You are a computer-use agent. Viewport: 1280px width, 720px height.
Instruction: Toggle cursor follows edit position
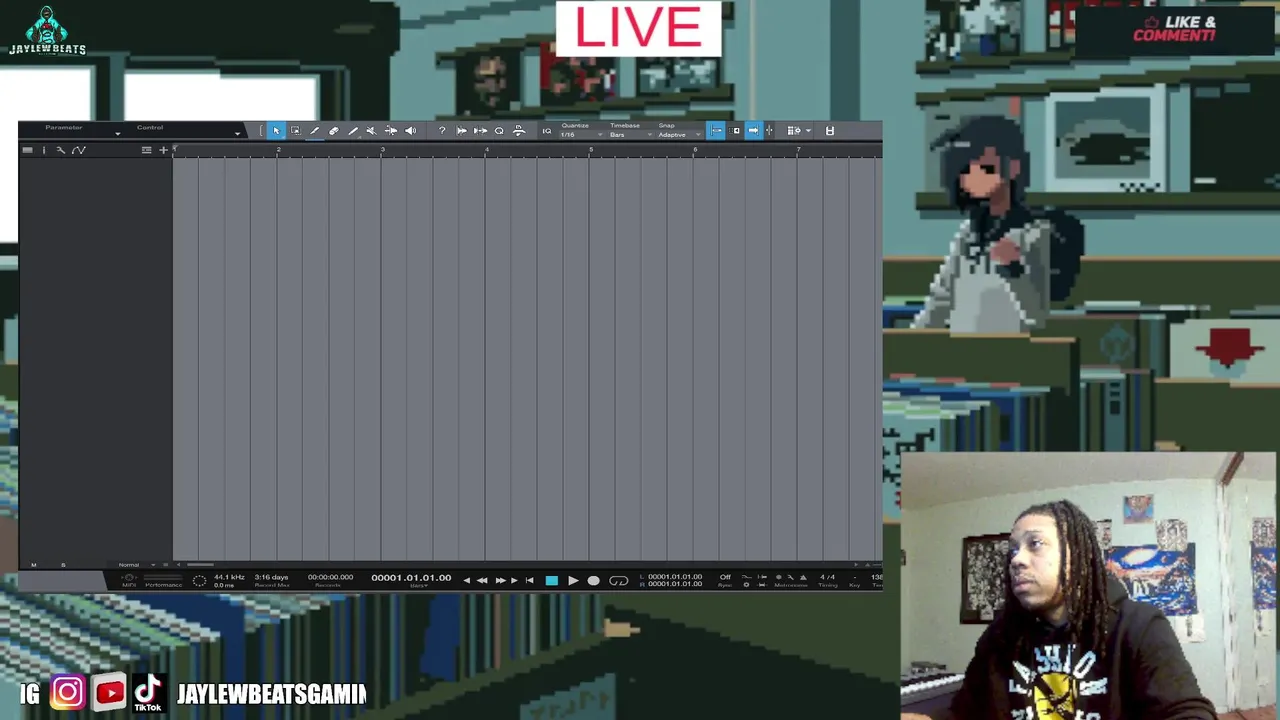[x=769, y=131]
